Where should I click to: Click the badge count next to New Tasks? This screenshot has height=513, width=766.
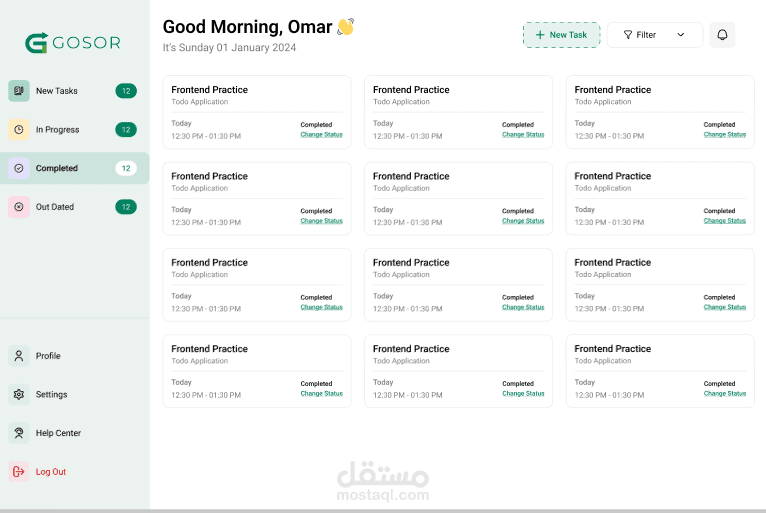click(126, 91)
